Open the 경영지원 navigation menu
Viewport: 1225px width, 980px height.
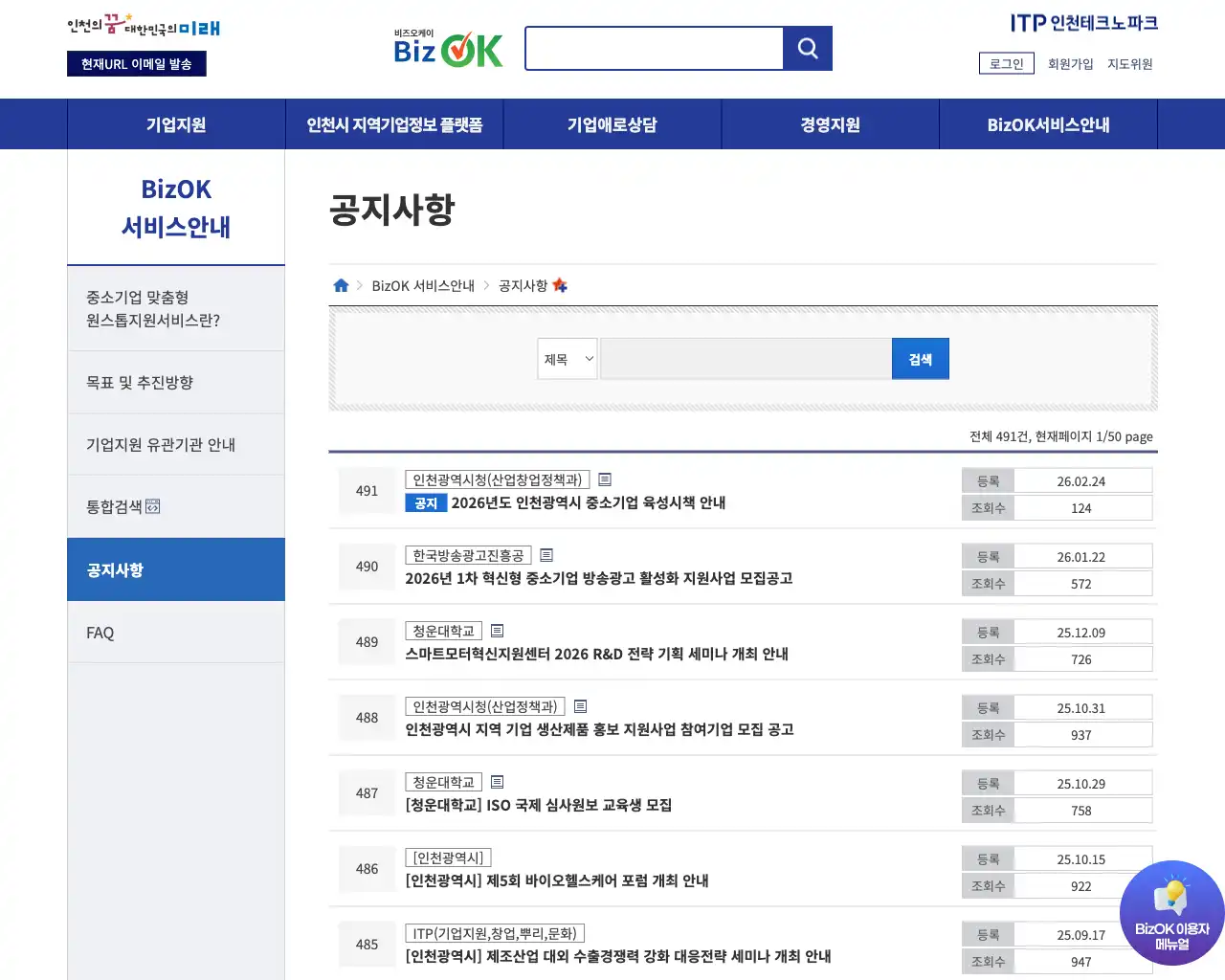tap(830, 123)
